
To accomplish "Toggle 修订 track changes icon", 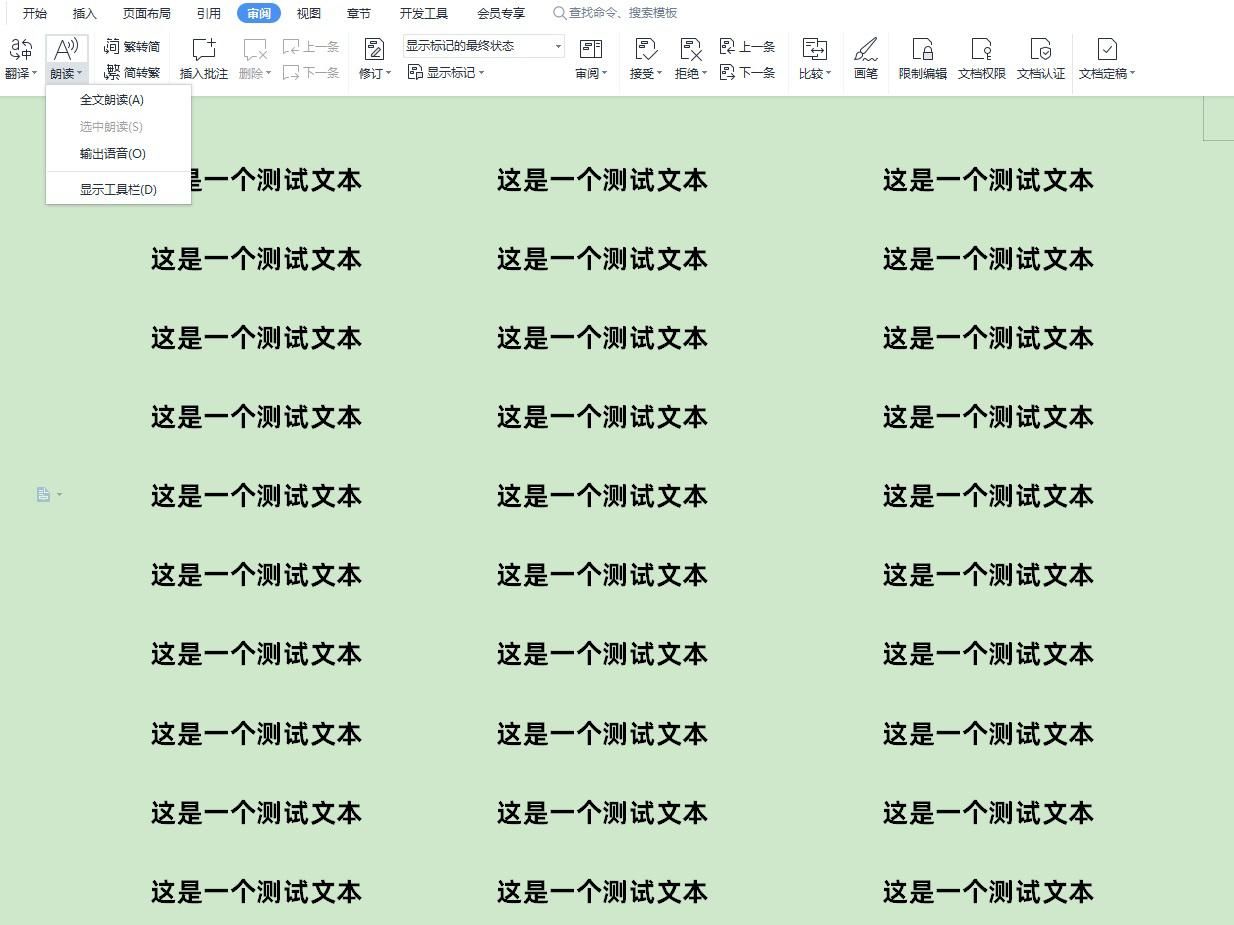I will pos(374,50).
